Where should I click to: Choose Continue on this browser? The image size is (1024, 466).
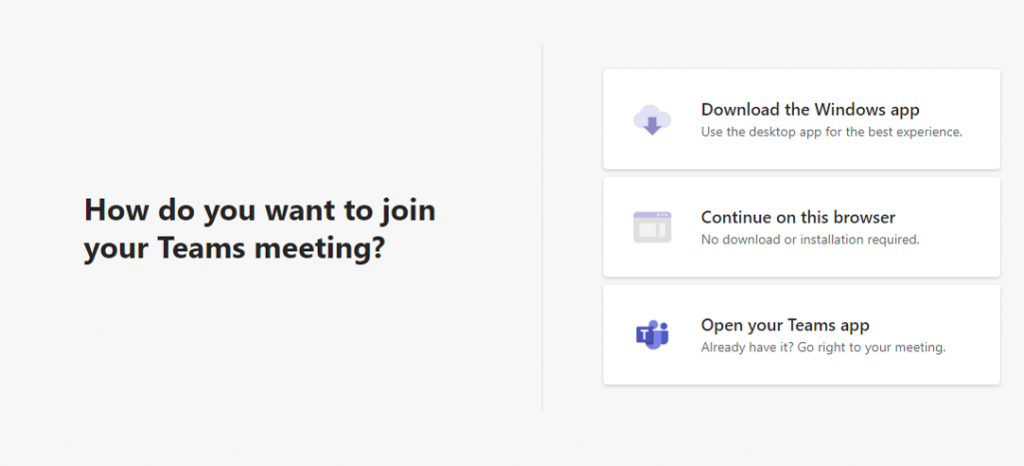tap(798, 217)
